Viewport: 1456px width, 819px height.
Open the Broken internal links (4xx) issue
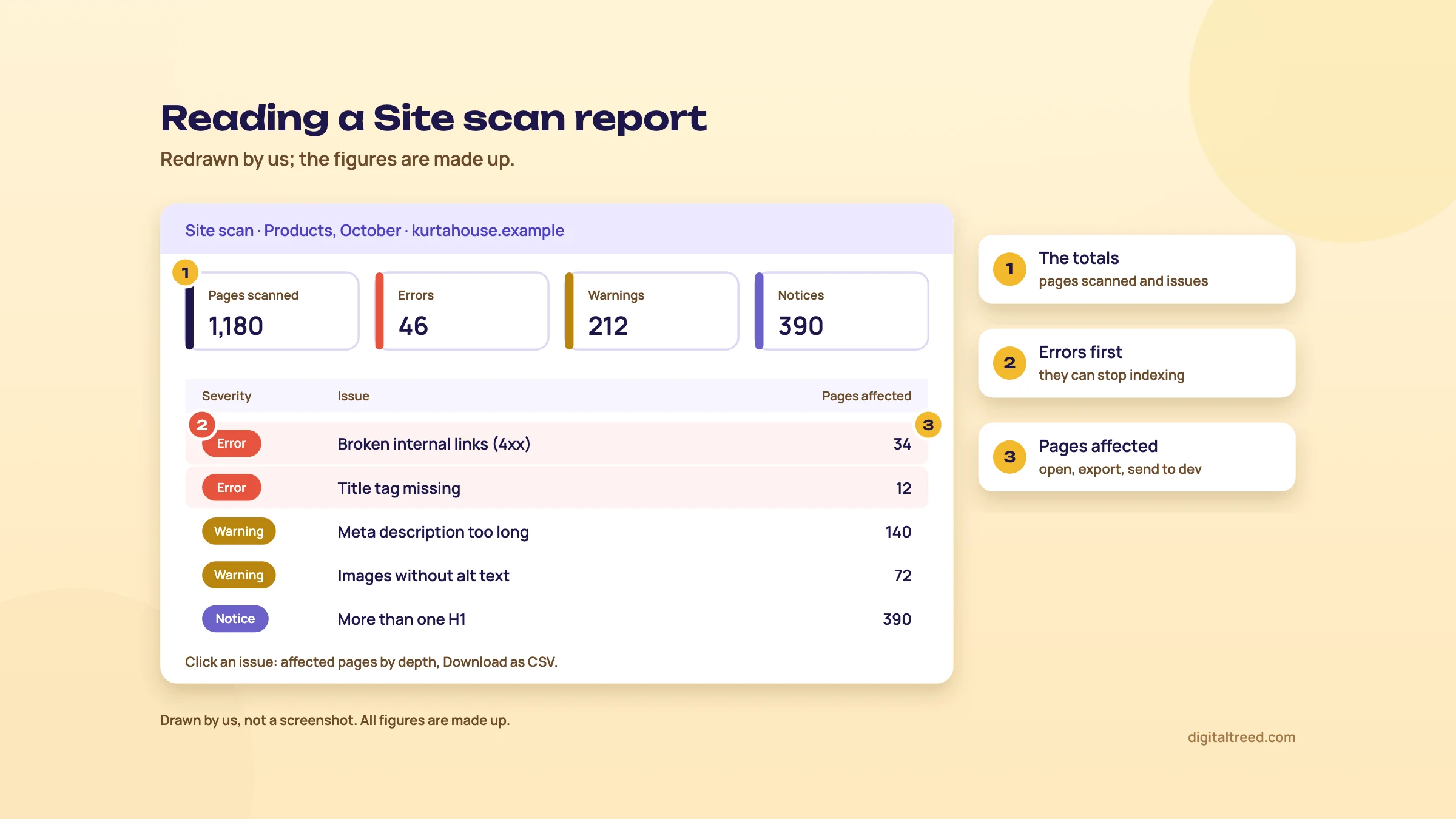[x=434, y=444]
